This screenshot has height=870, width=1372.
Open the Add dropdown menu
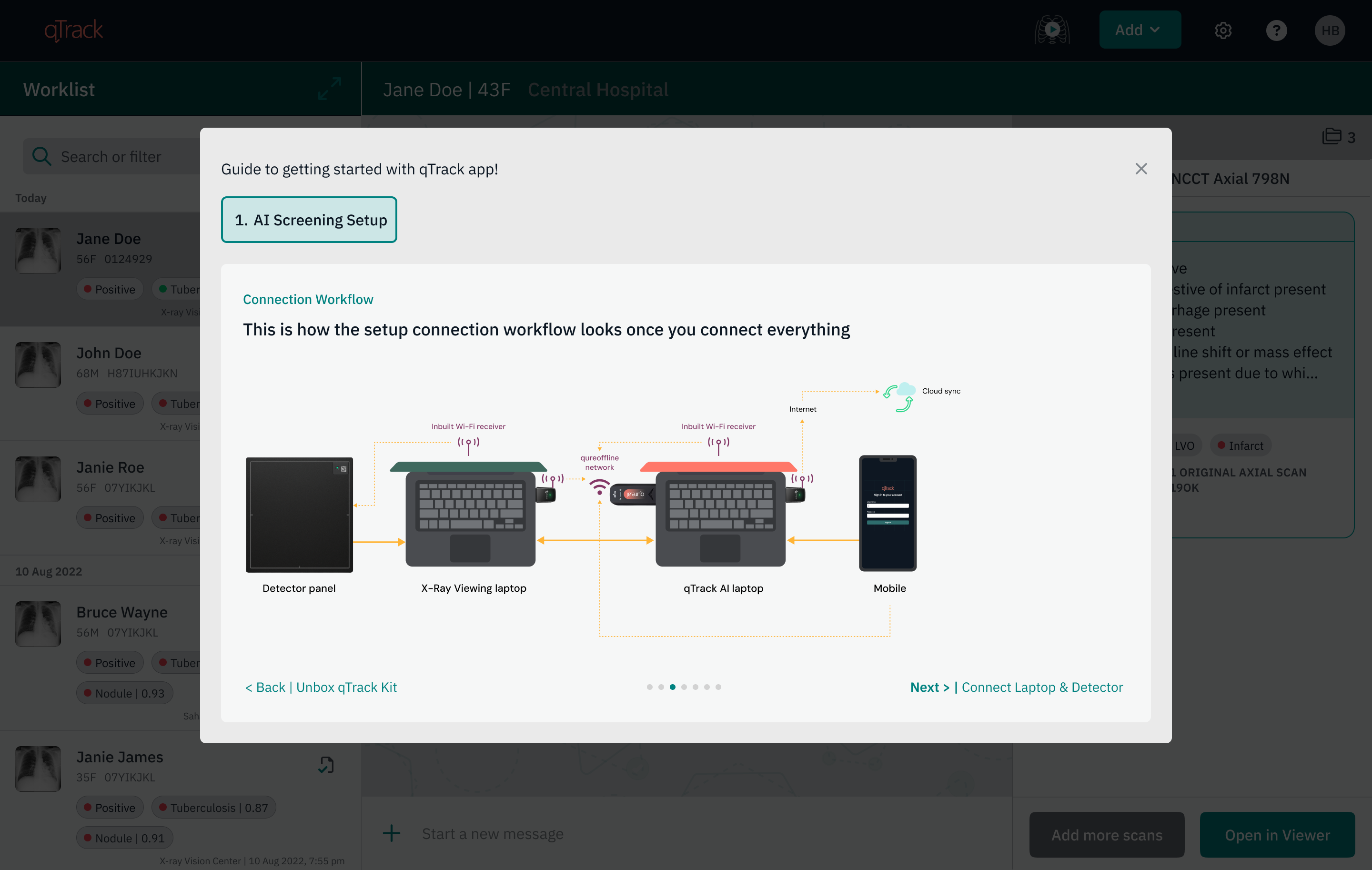pos(1140,30)
